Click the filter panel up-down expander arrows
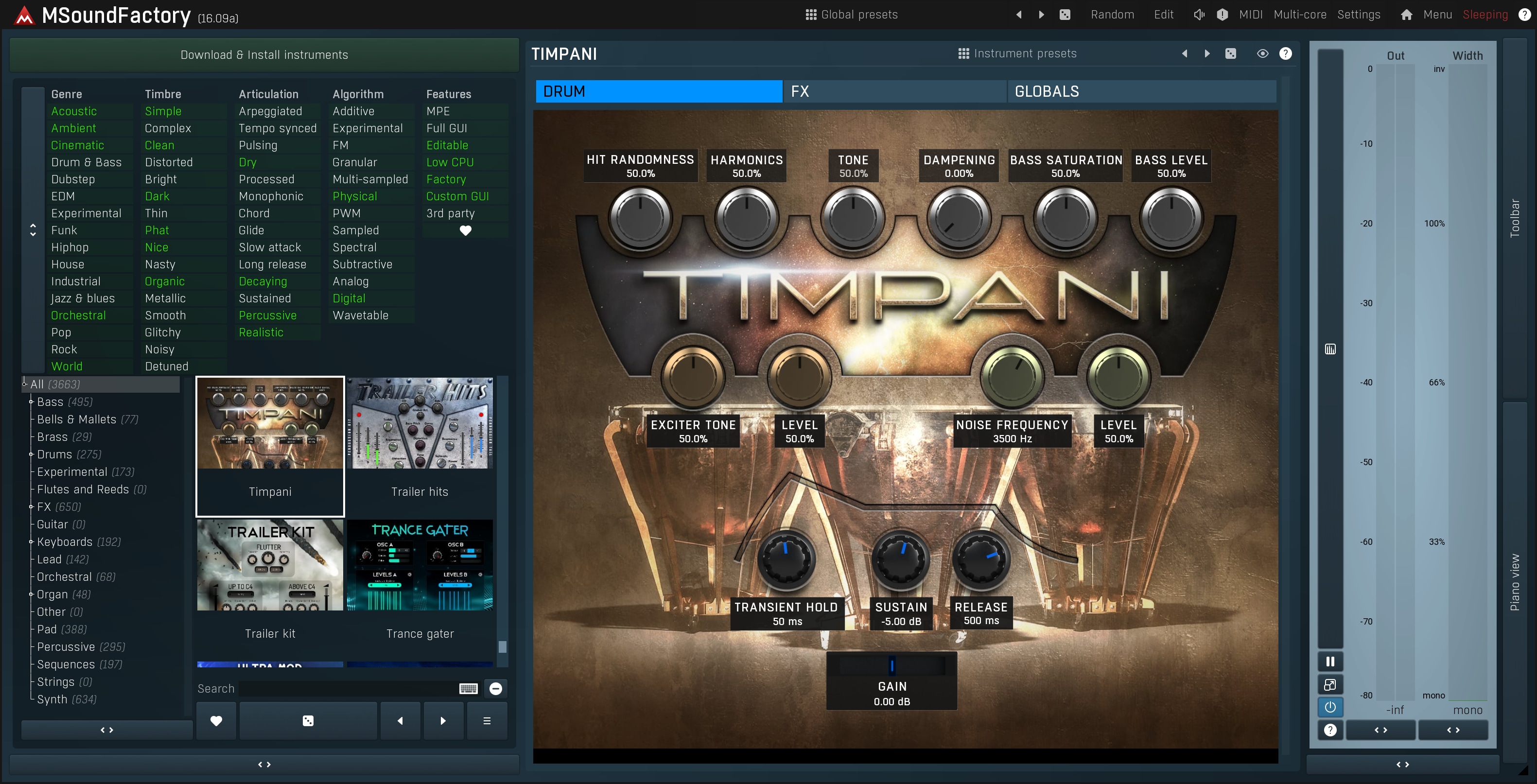This screenshot has width=1537, height=784. click(x=33, y=230)
